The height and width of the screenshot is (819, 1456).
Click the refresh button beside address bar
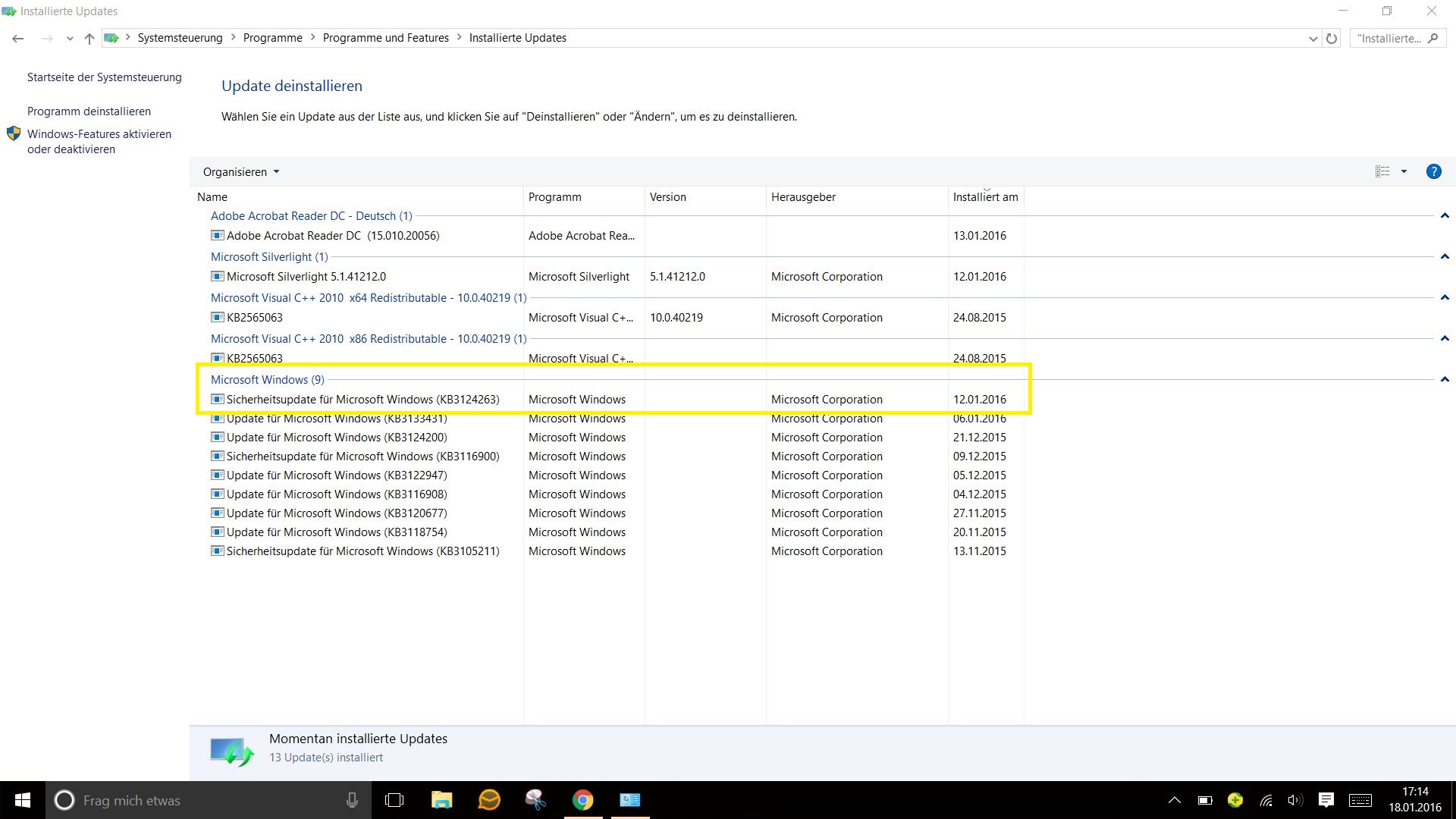click(x=1332, y=38)
